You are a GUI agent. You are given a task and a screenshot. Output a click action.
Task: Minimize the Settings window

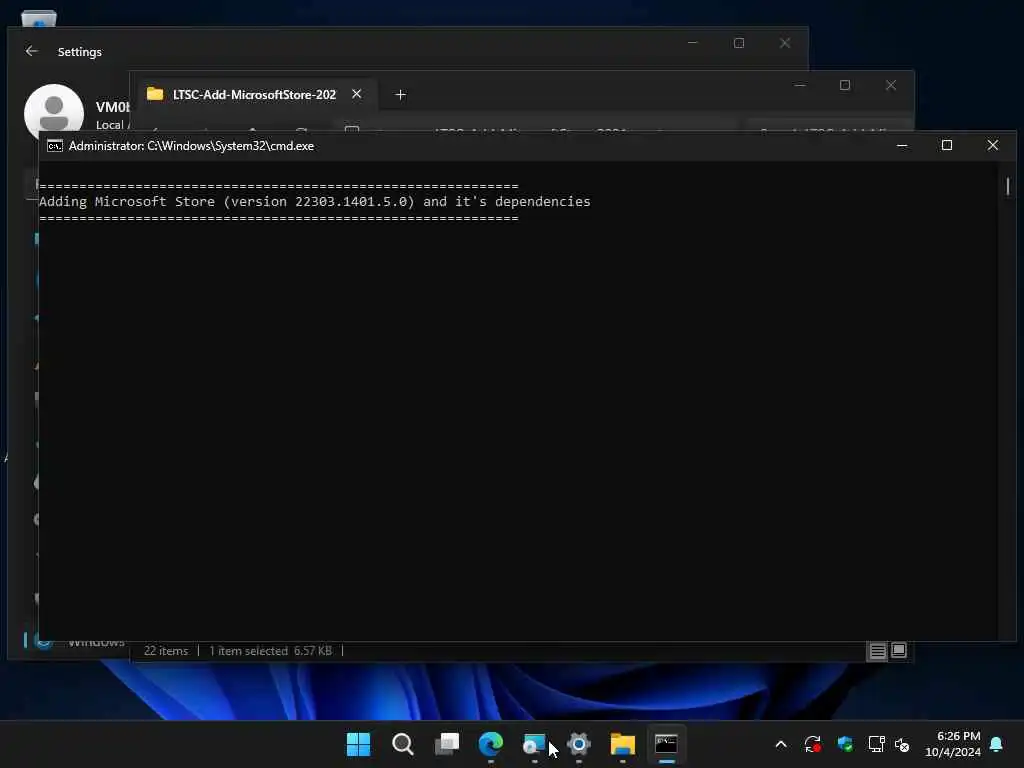(693, 43)
